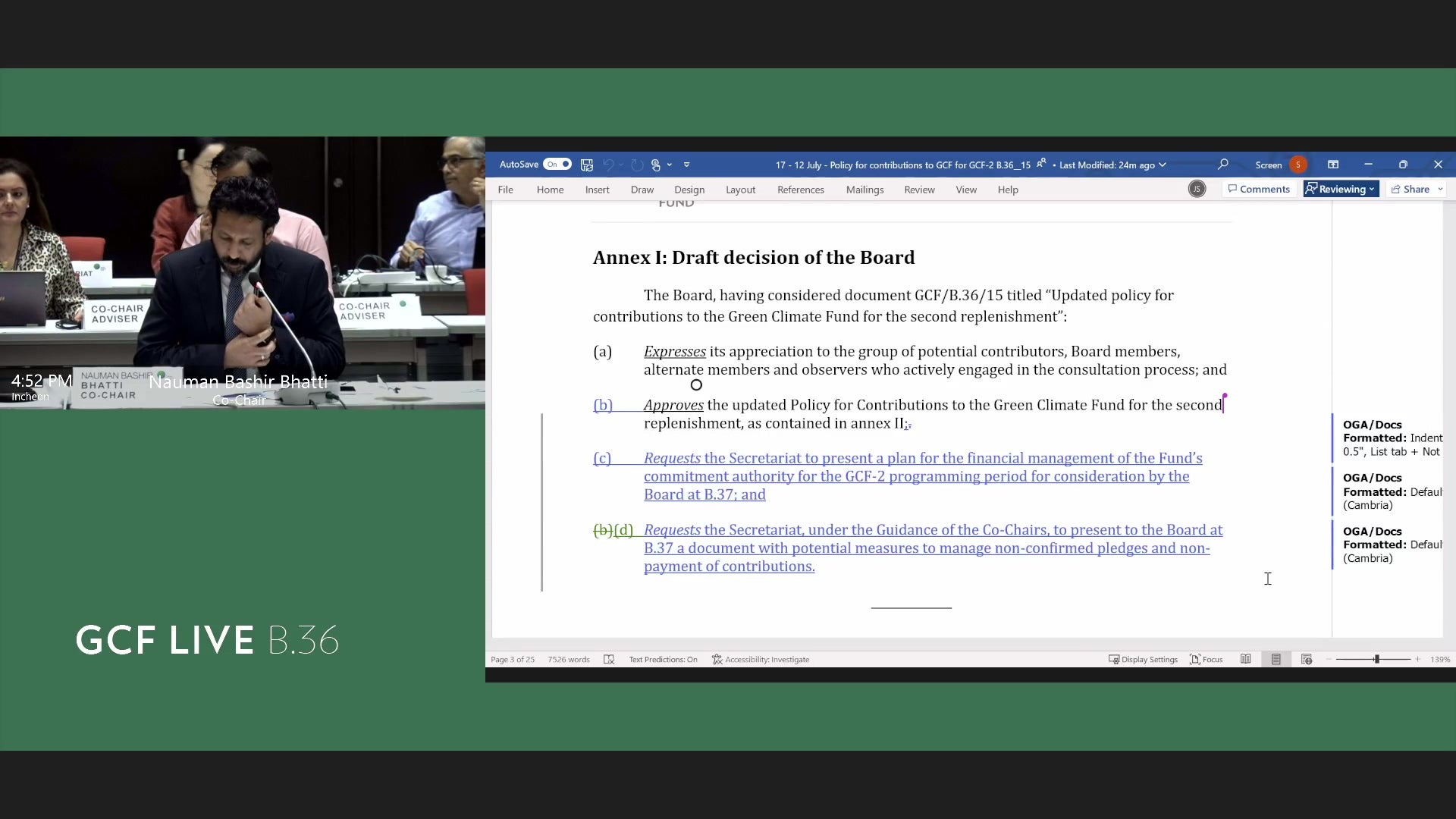
Task: Switch to the Home tab
Action: pos(550,190)
